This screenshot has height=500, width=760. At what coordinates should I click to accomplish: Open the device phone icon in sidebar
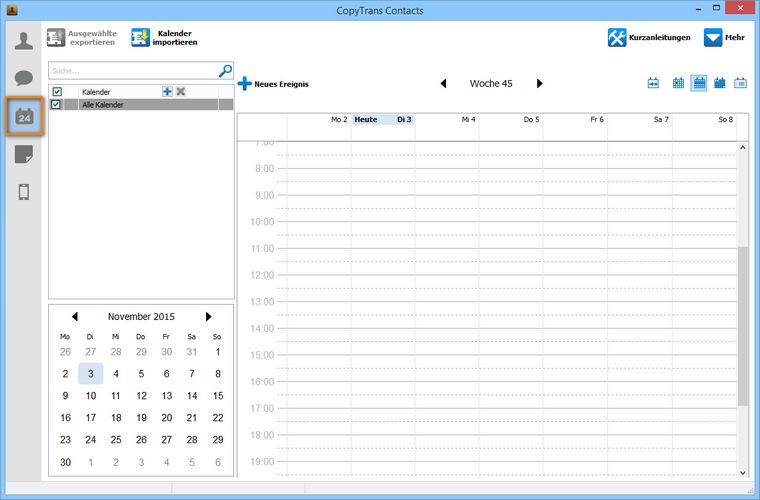pyautogui.click(x=24, y=192)
